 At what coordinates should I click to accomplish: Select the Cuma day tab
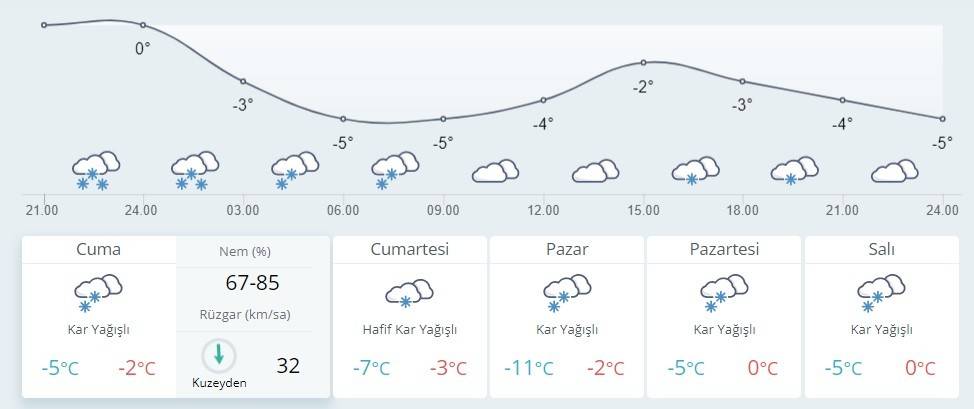point(98,250)
